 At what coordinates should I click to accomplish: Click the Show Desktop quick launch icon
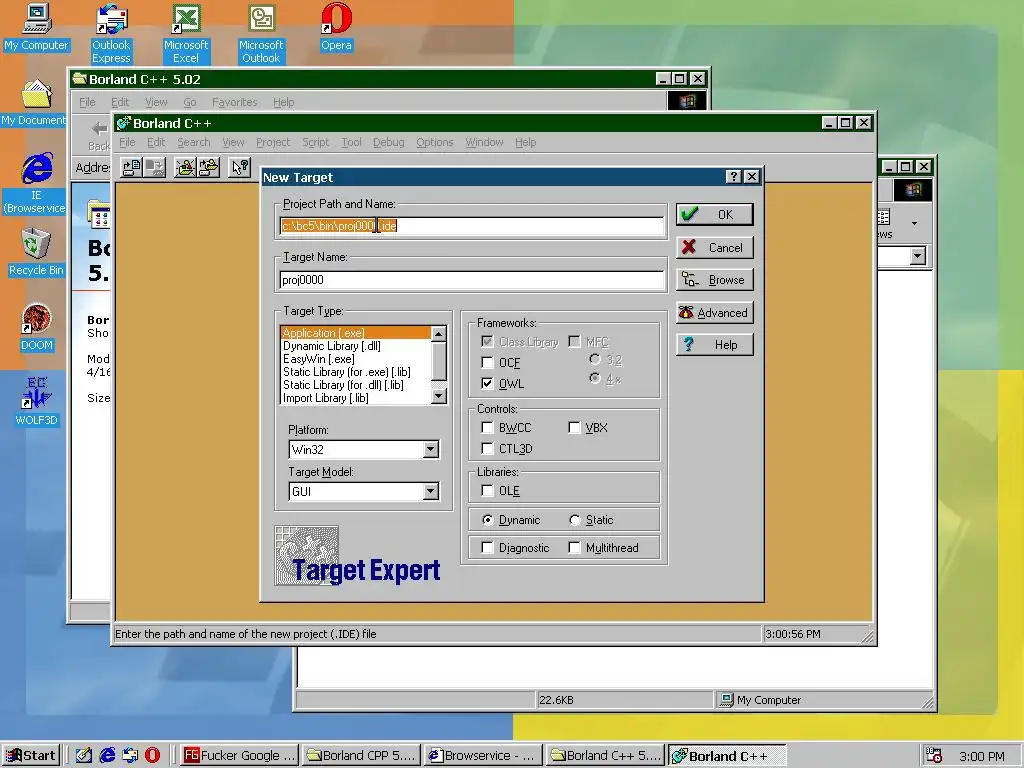84,755
